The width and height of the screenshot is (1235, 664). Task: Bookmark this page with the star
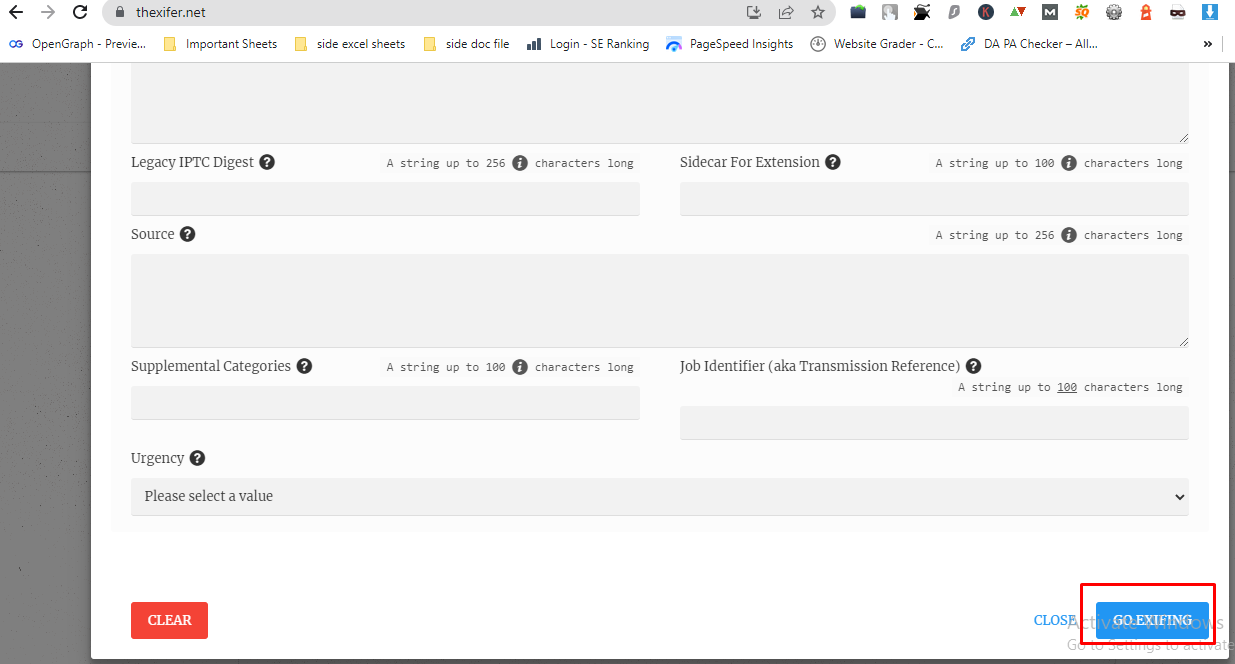click(818, 13)
